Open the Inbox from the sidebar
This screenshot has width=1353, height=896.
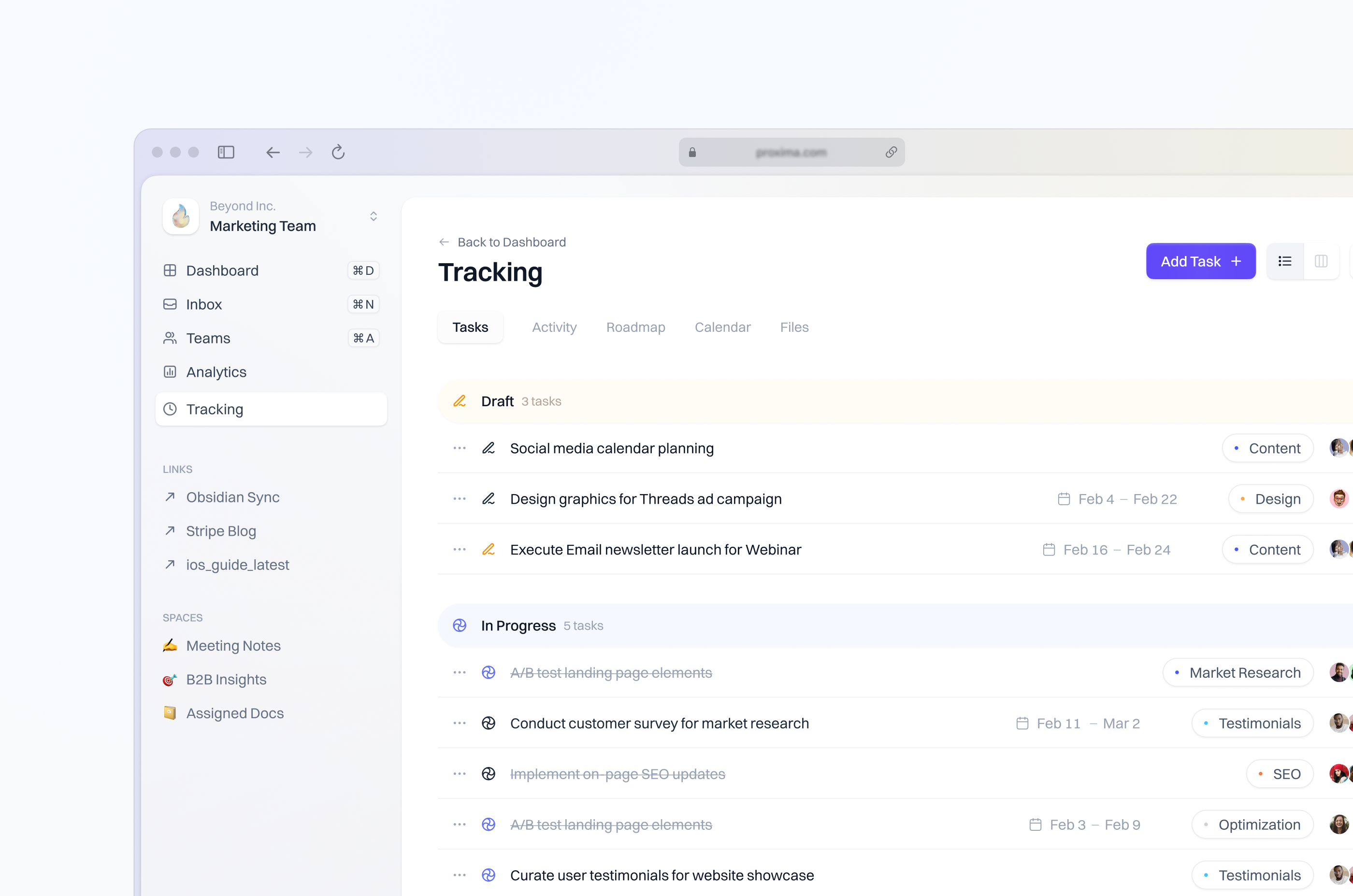pos(203,304)
